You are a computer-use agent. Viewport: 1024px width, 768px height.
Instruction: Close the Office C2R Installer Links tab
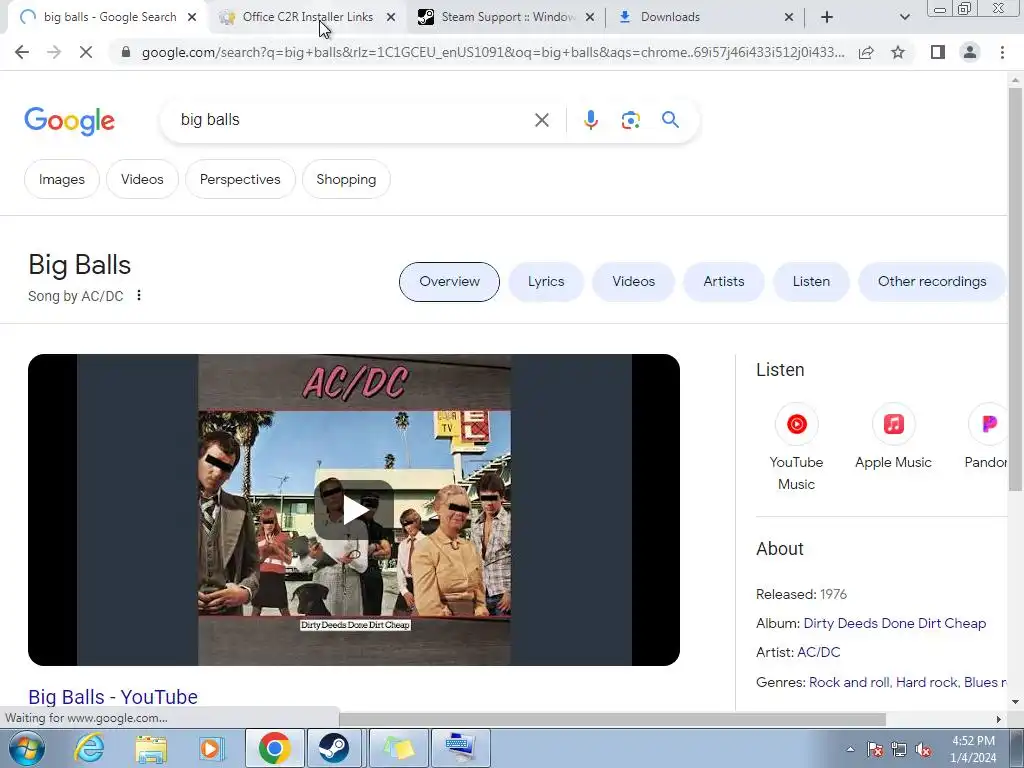click(391, 18)
